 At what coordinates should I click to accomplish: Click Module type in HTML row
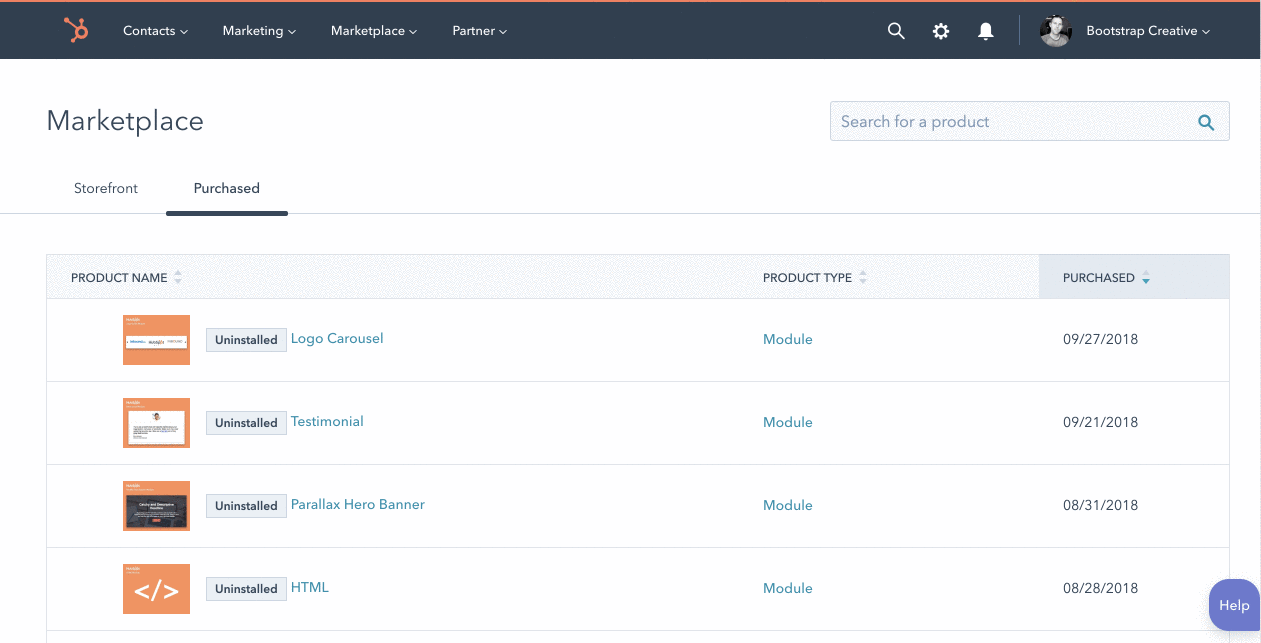[788, 588]
